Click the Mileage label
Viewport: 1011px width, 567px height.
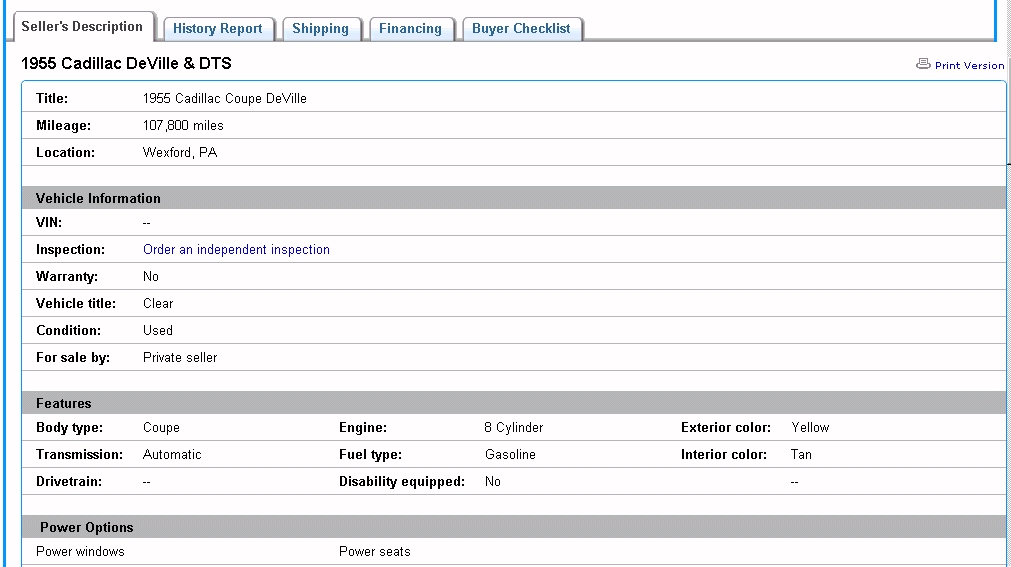pyautogui.click(x=63, y=126)
